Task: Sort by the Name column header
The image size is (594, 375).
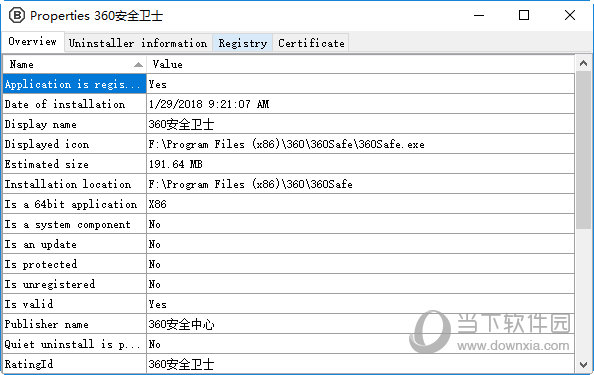Action: tap(75, 64)
